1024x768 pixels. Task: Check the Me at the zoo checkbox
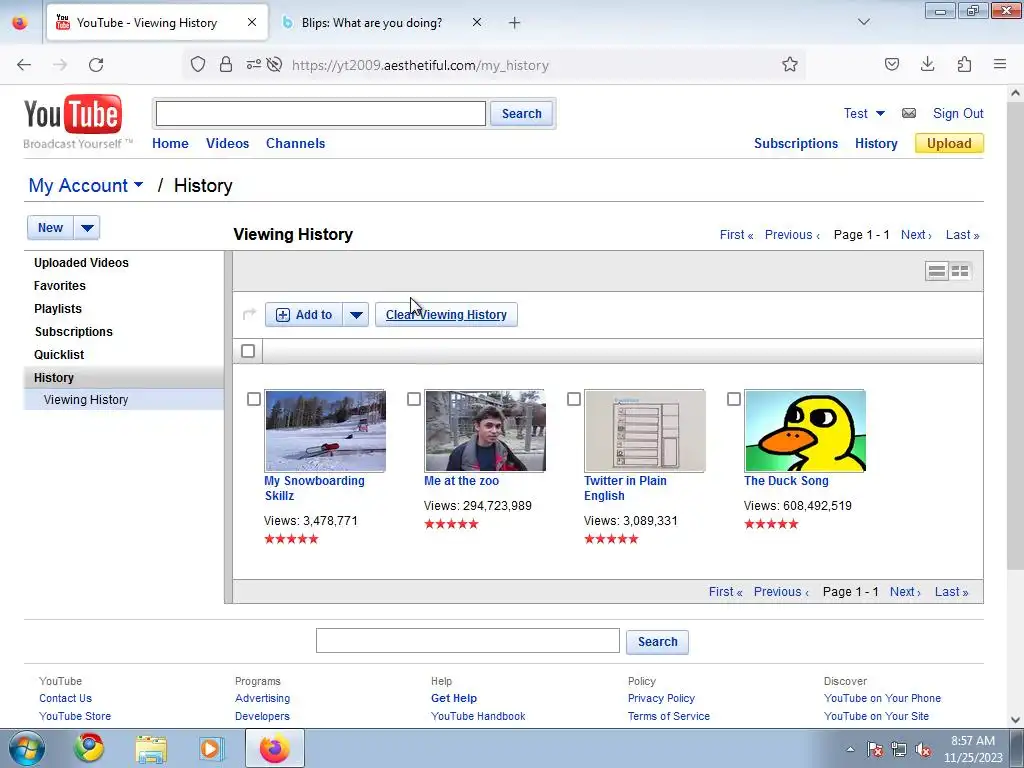coord(413,399)
